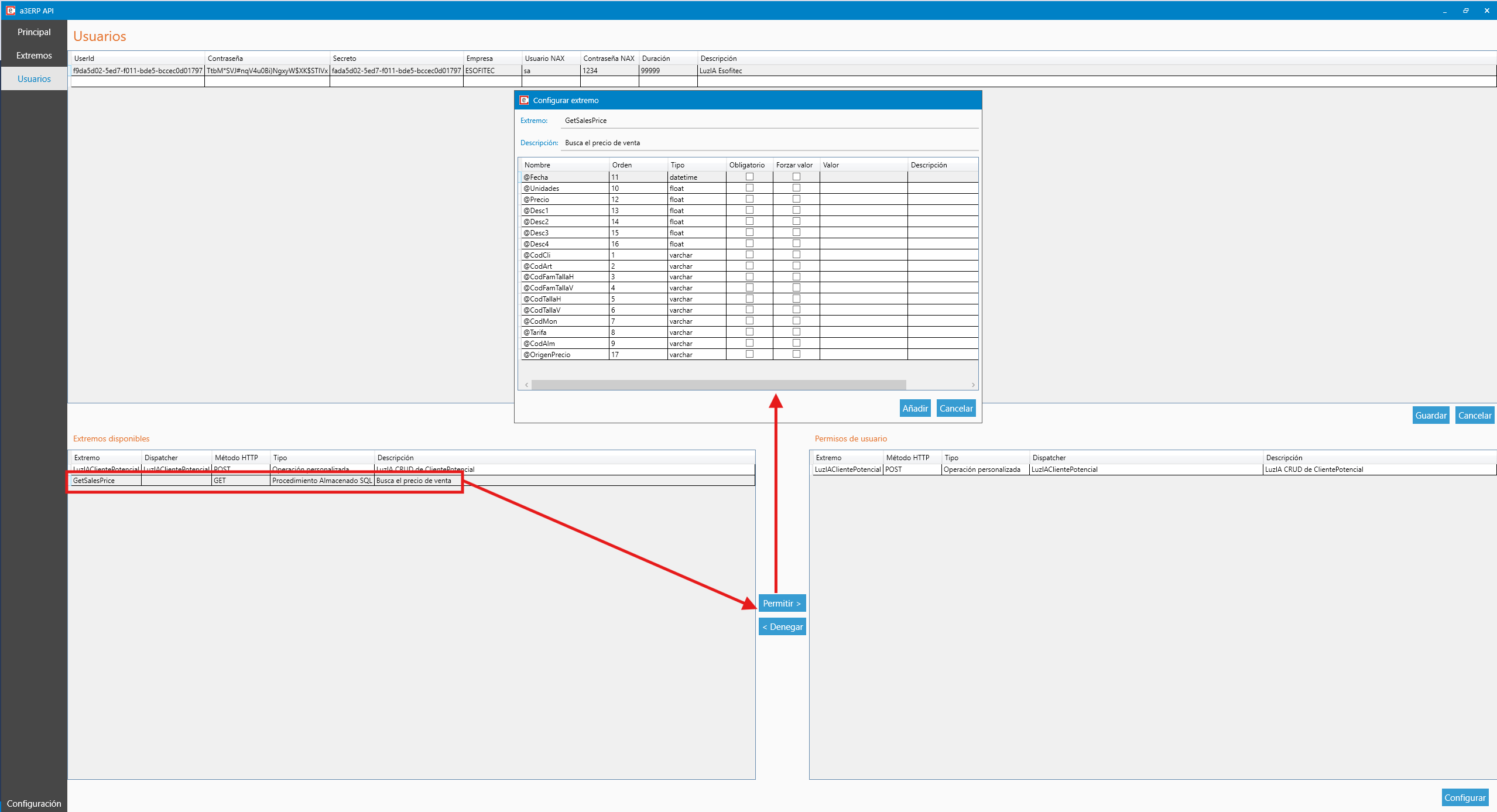This screenshot has height=812, width=1497.
Task: Restore down the a3ERP API window
Action: (1465, 10)
